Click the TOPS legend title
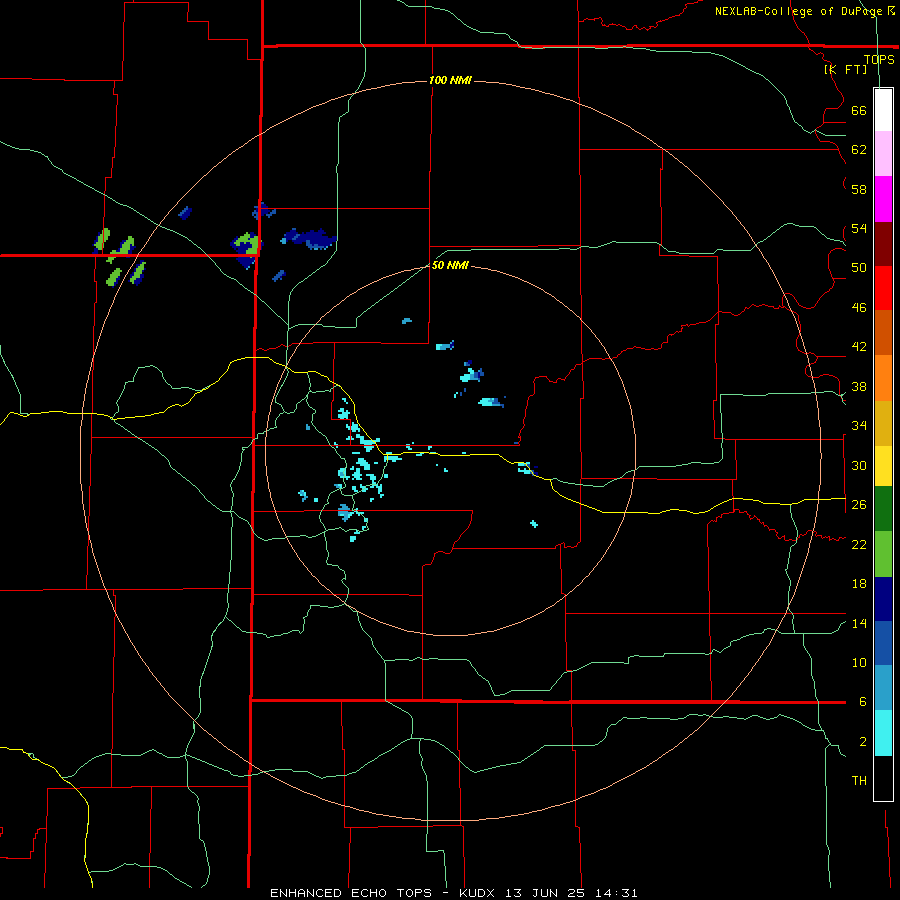The image size is (900, 900). [x=879, y=59]
